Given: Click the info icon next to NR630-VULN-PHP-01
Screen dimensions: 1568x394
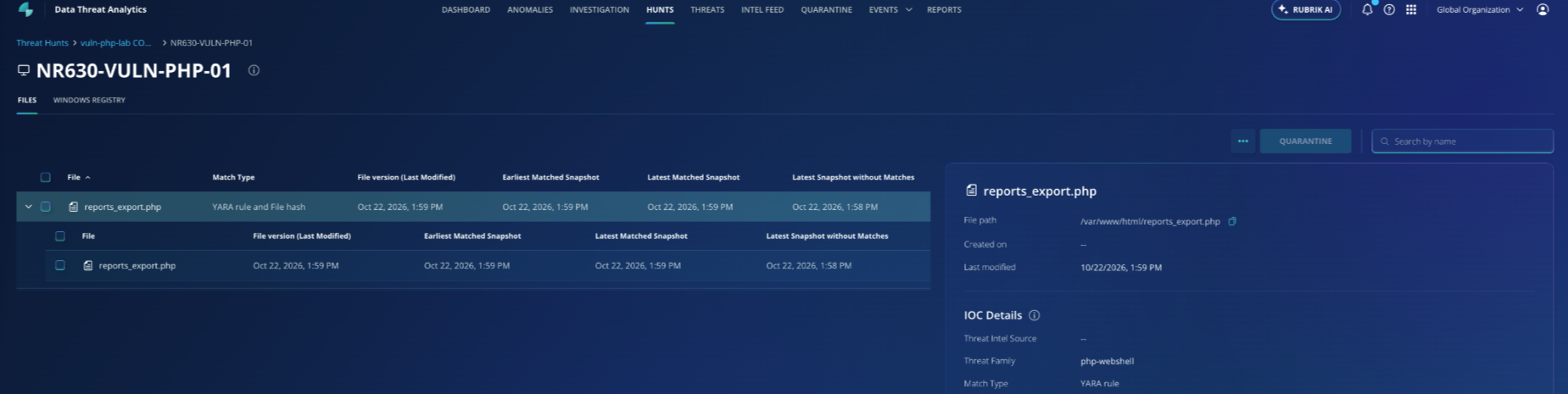Looking at the screenshot, I should click(x=254, y=70).
